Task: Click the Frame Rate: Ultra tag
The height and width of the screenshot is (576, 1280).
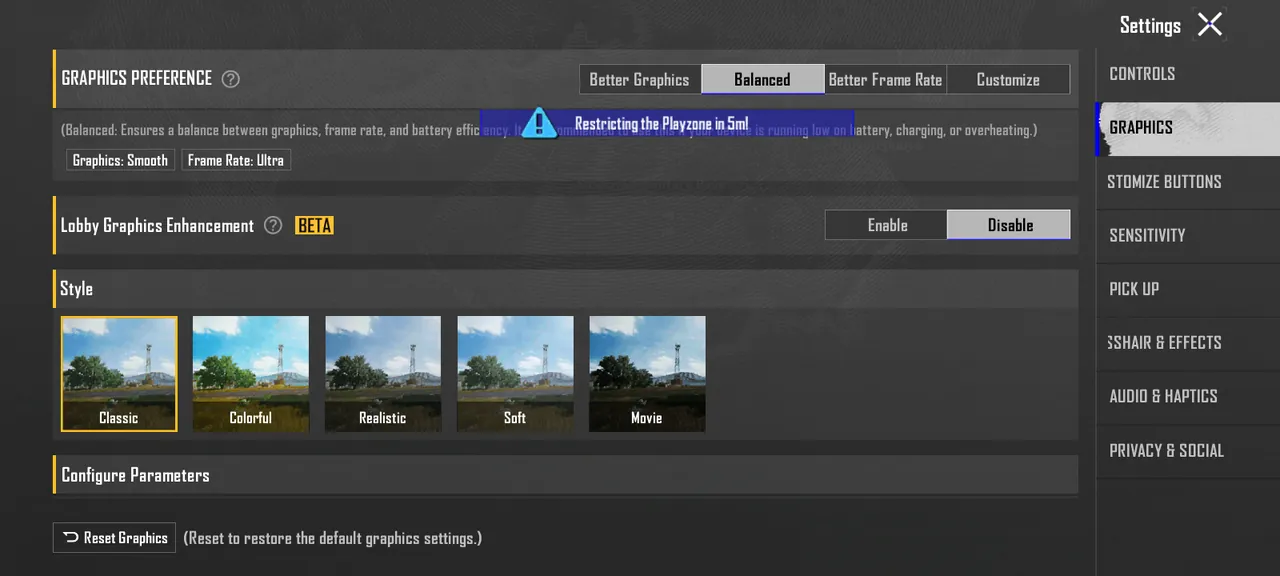Action: [x=236, y=160]
